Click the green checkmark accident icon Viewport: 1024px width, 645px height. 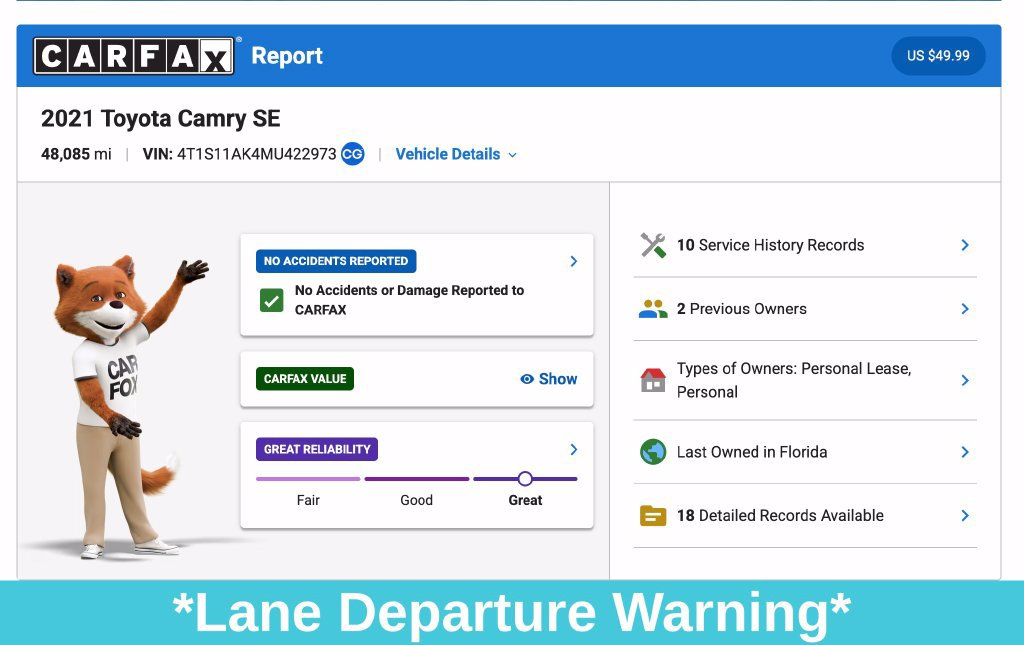point(272,300)
